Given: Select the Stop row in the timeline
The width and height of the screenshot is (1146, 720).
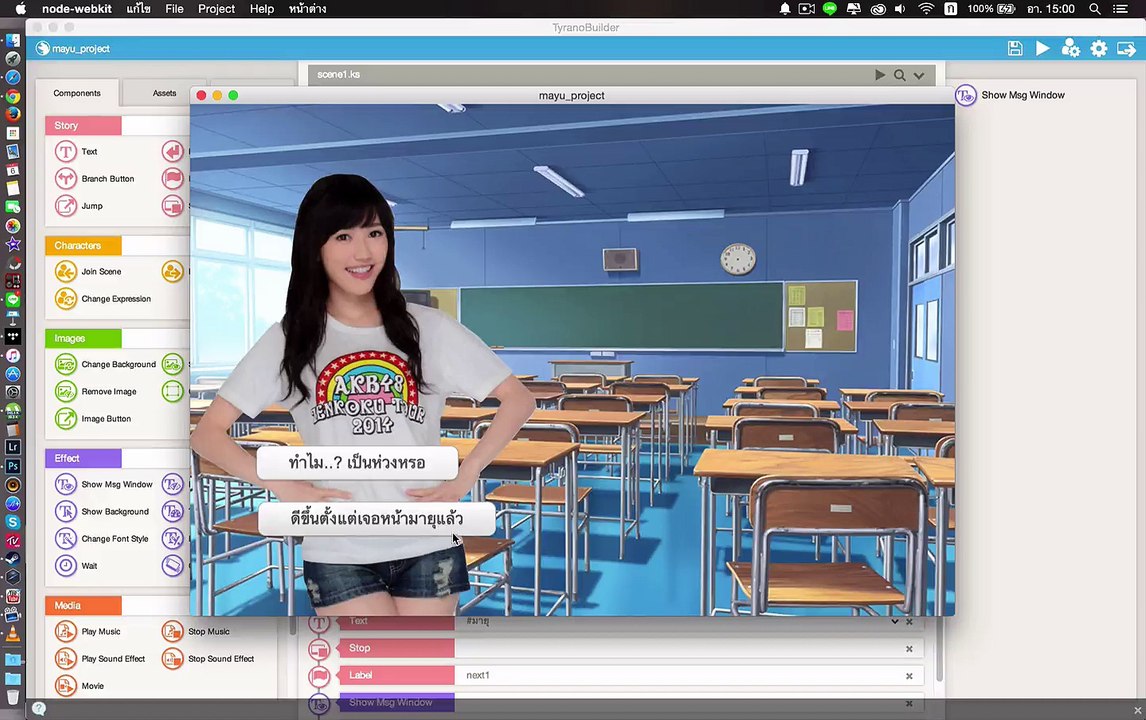Looking at the screenshot, I should click(630, 648).
